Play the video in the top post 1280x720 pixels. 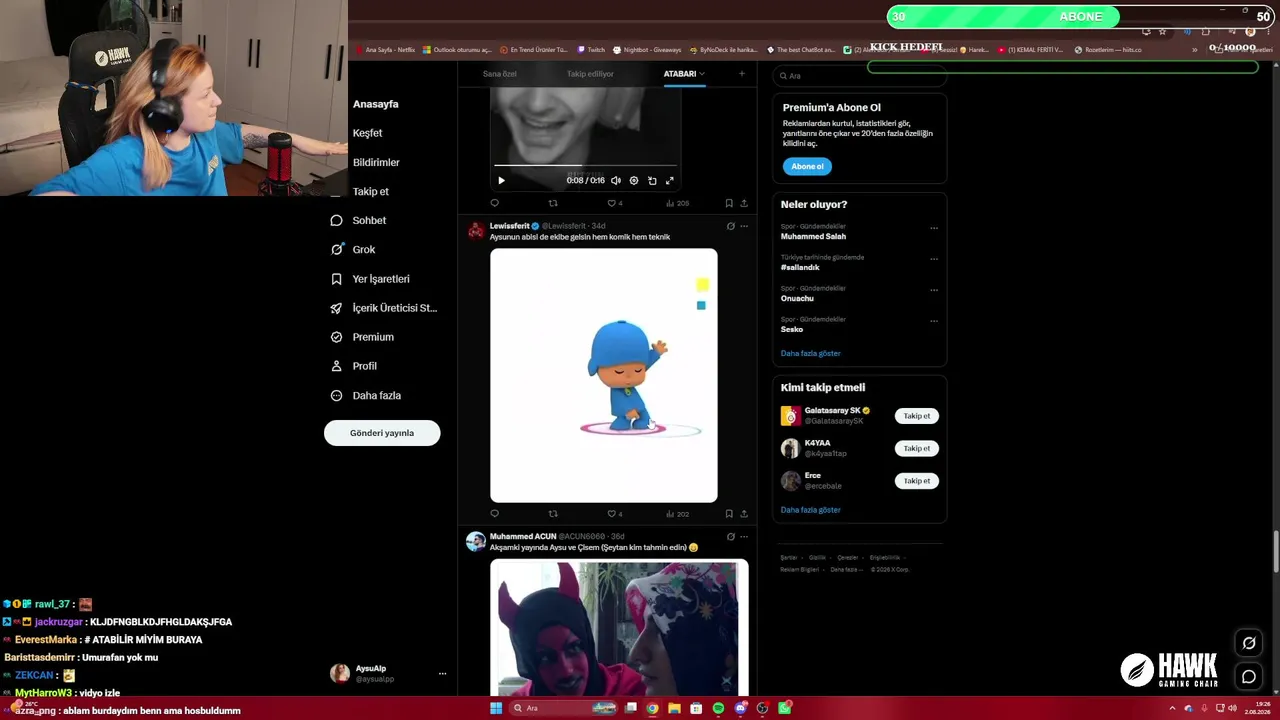coord(501,181)
